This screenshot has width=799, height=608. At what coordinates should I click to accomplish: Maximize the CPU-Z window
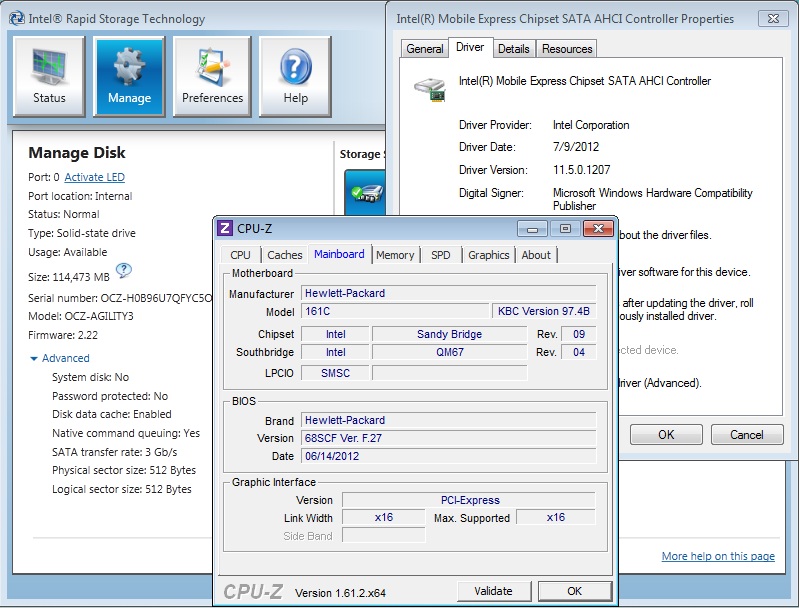[565, 229]
